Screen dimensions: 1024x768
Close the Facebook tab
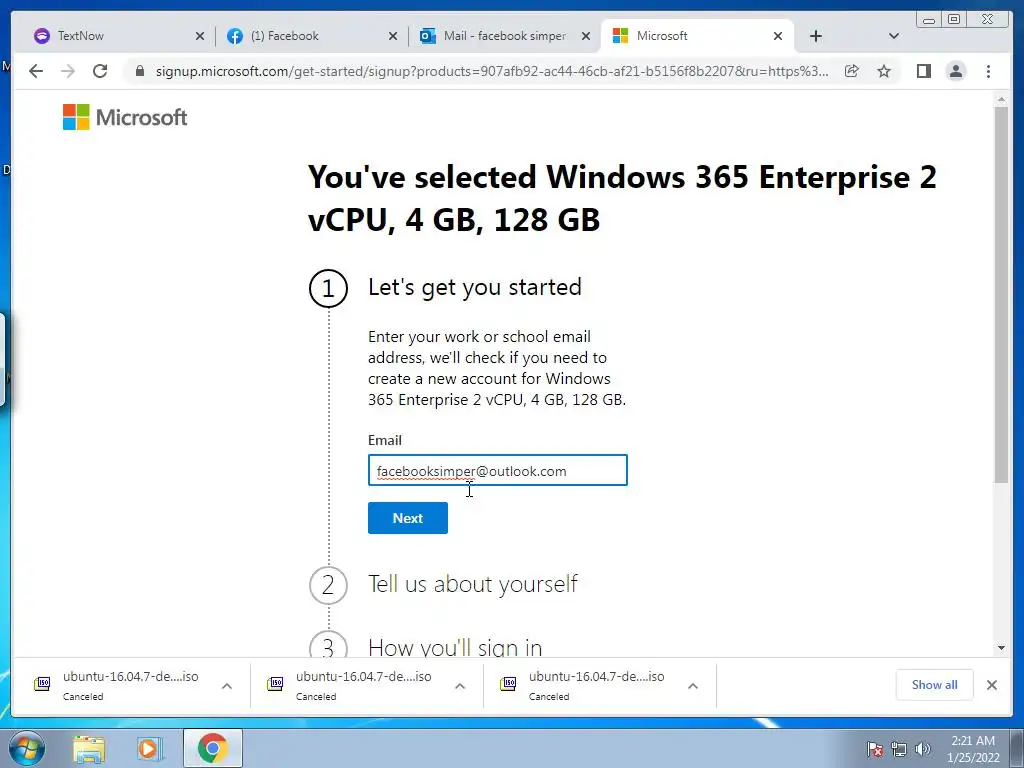pyautogui.click(x=392, y=36)
